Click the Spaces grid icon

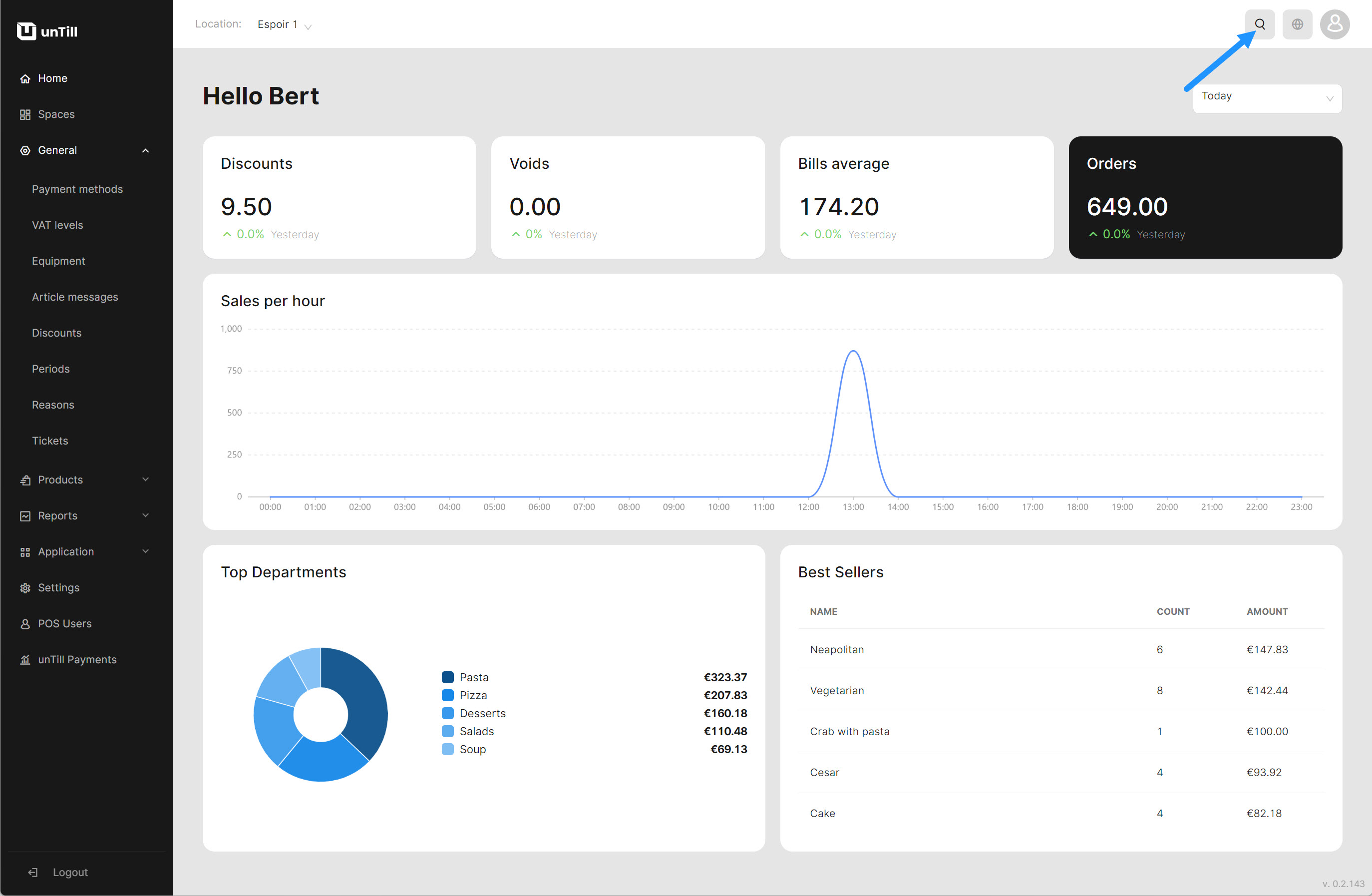point(25,115)
